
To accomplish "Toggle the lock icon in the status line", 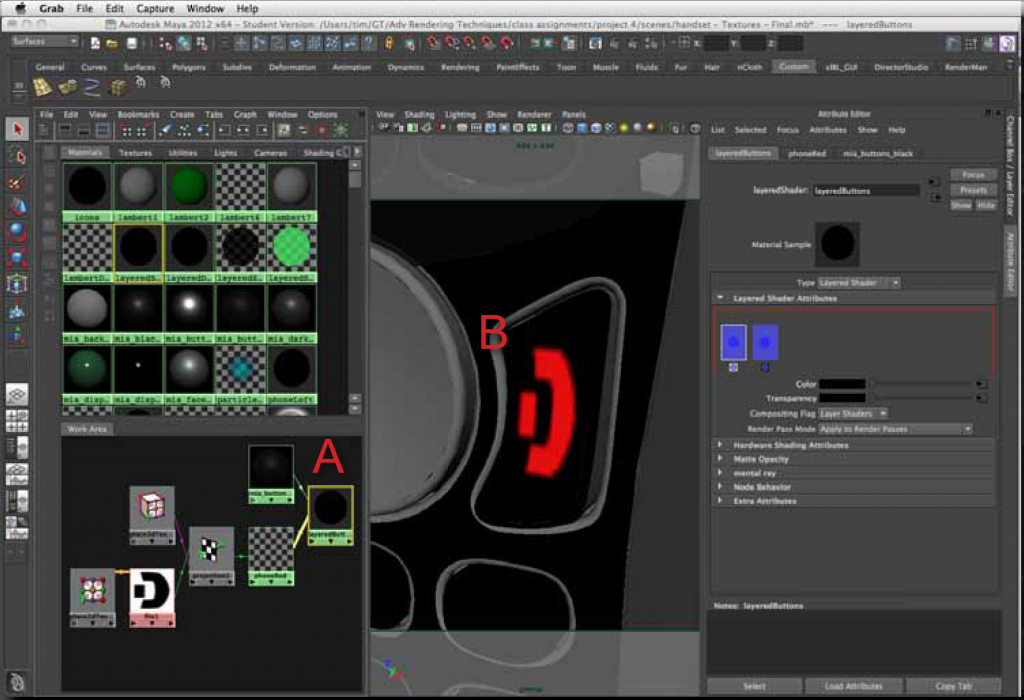I will coord(386,43).
